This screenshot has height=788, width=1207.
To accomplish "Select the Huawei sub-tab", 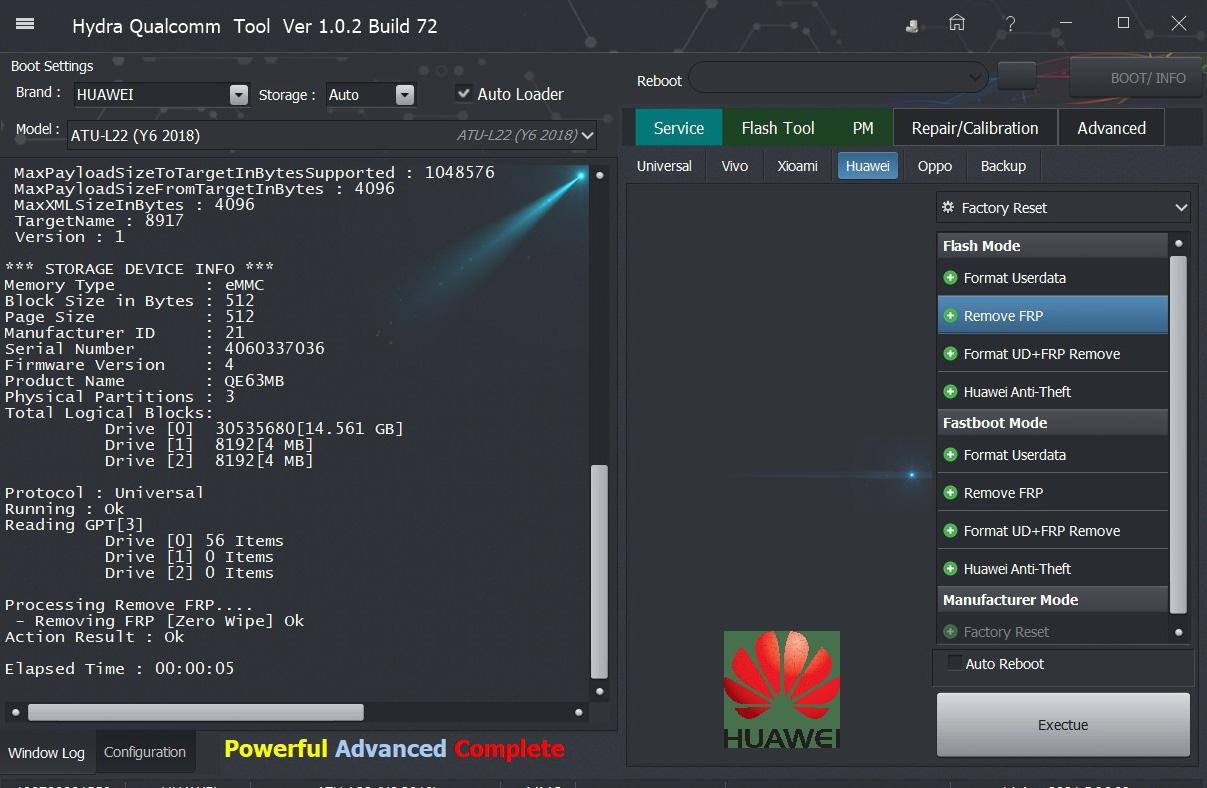I will [x=868, y=166].
